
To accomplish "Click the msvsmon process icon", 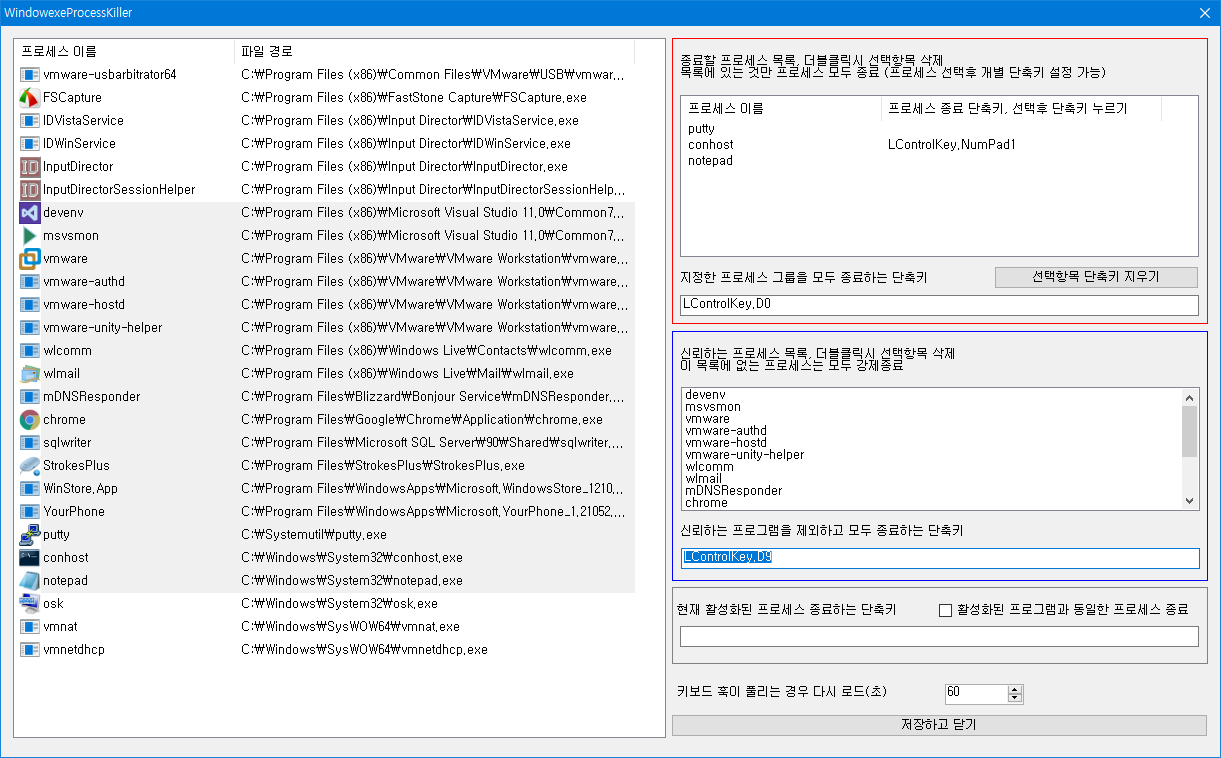I will [x=29, y=236].
